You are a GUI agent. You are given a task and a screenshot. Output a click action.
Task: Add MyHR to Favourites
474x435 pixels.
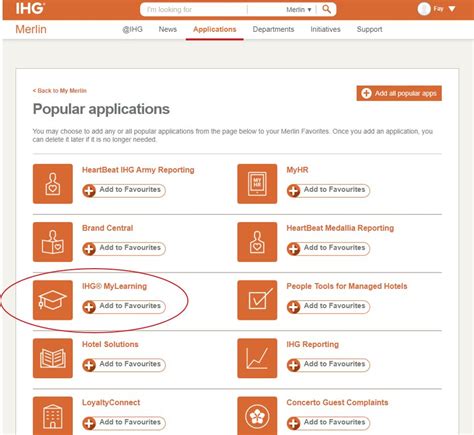328,190
